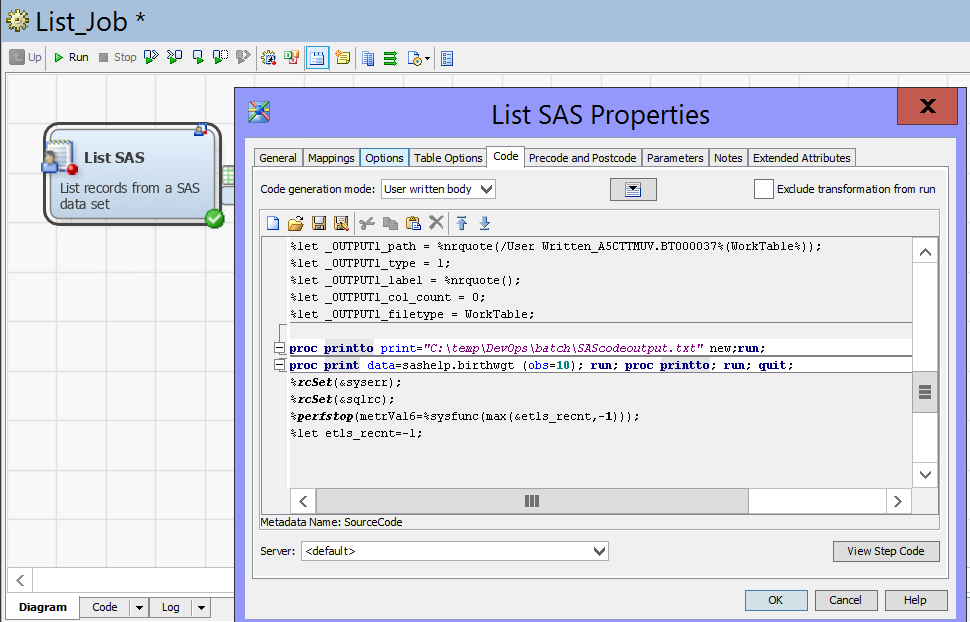This screenshot has width=970, height=622.
Task: Click the View Step Code button
Action: coord(886,551)
